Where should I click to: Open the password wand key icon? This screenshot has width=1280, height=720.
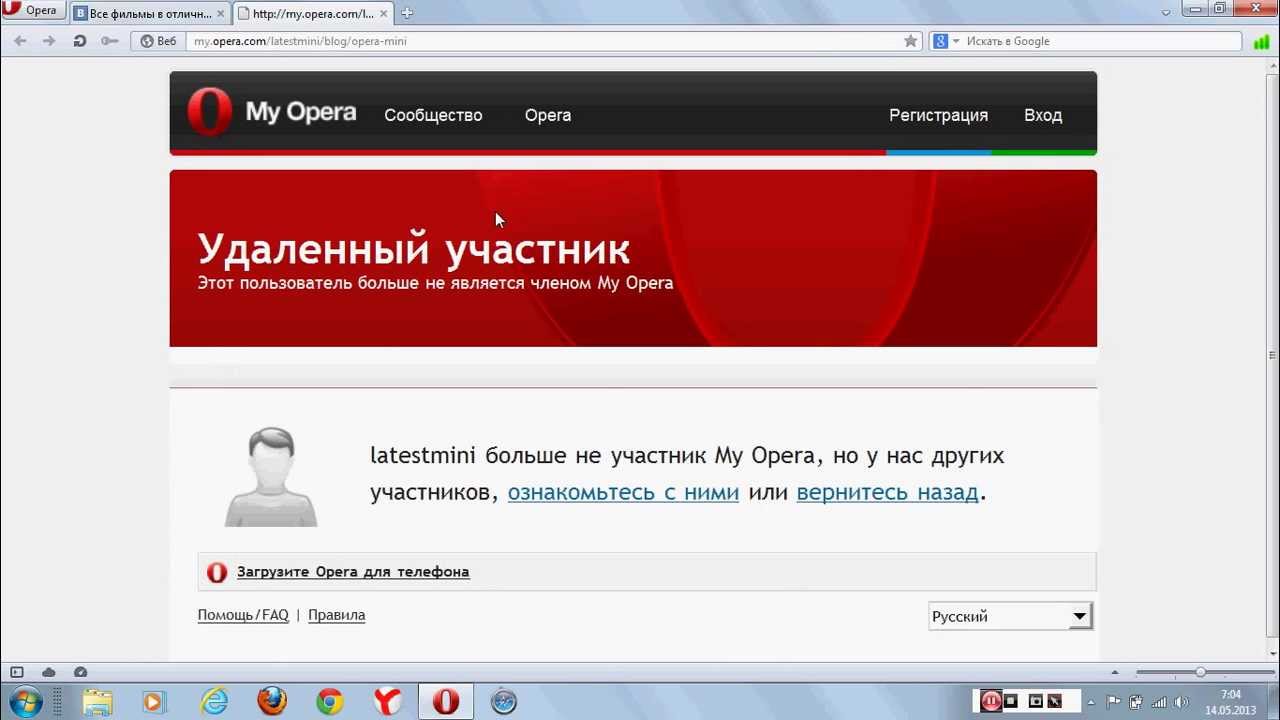click(109, 41)
